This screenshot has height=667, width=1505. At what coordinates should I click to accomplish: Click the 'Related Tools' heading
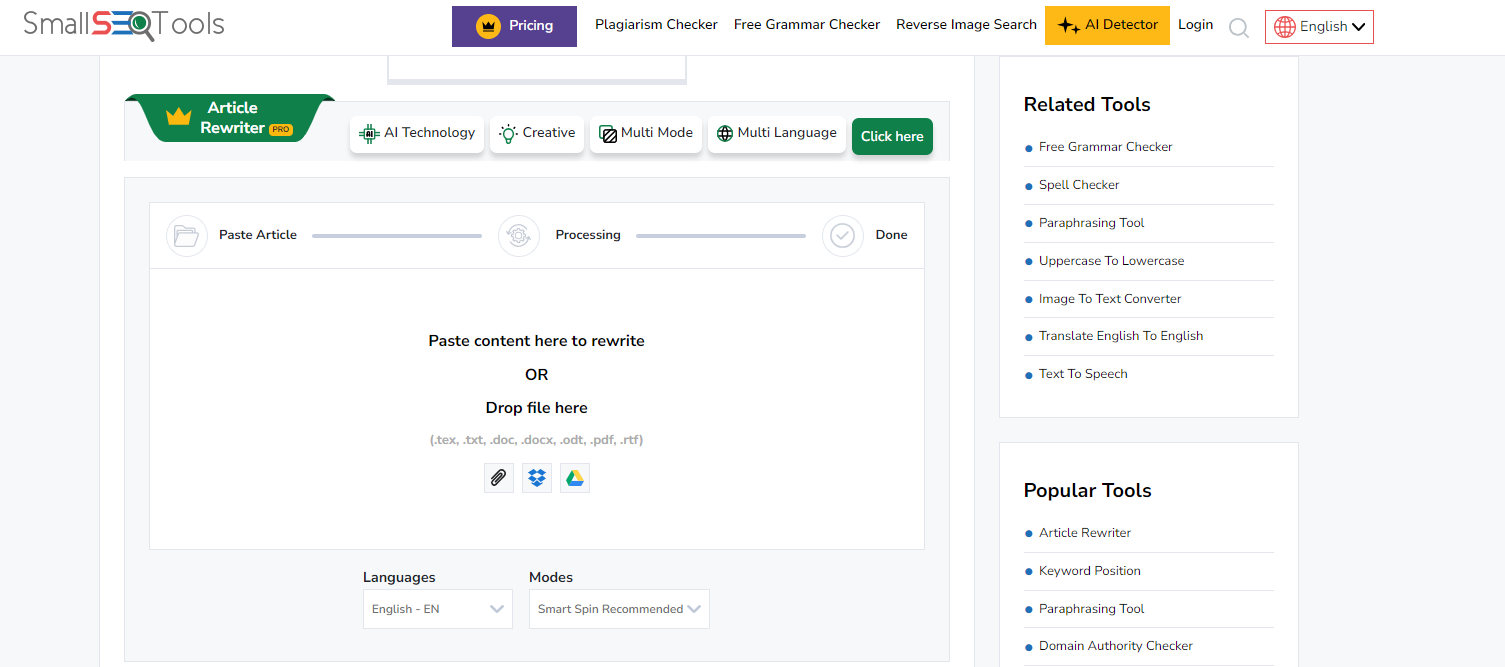1087,105
